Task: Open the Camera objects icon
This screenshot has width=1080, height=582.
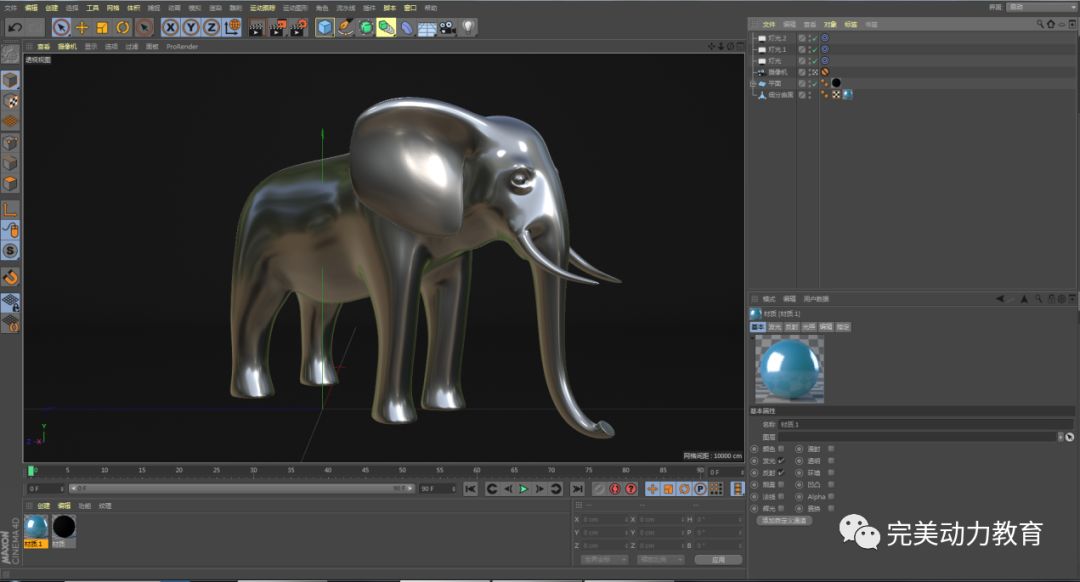Action: (x=447, y=28)
